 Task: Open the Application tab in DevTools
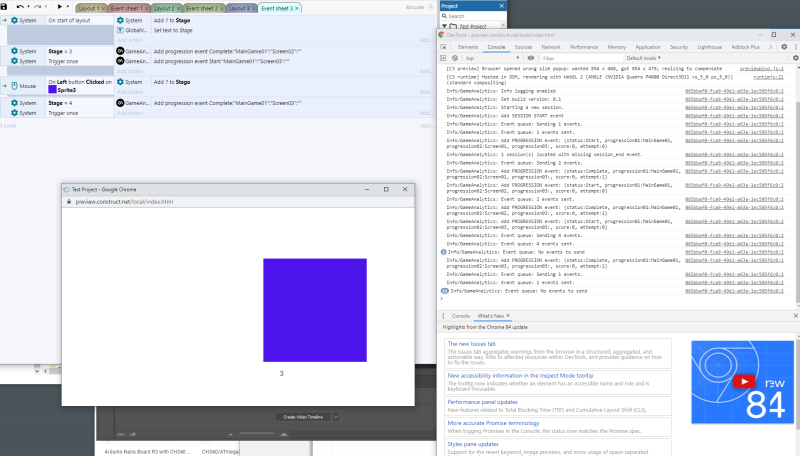[648, 47]
